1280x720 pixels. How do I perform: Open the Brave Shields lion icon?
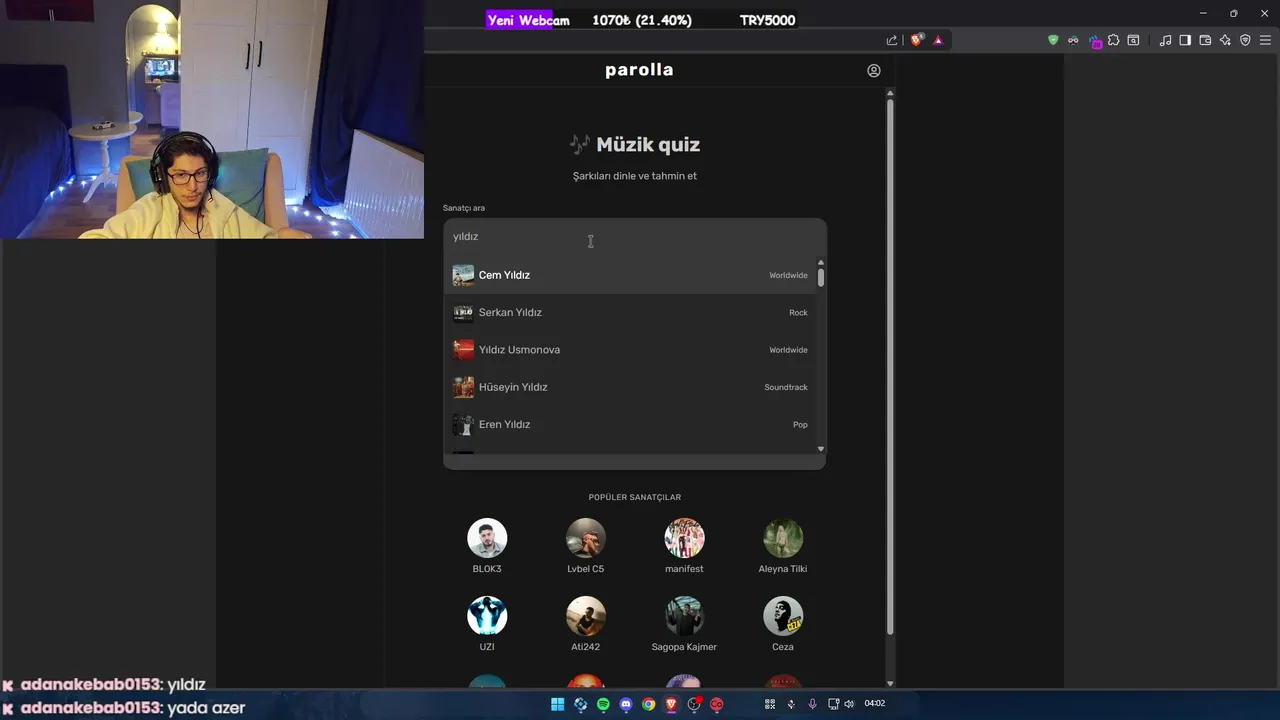click(x=916, y=40)
